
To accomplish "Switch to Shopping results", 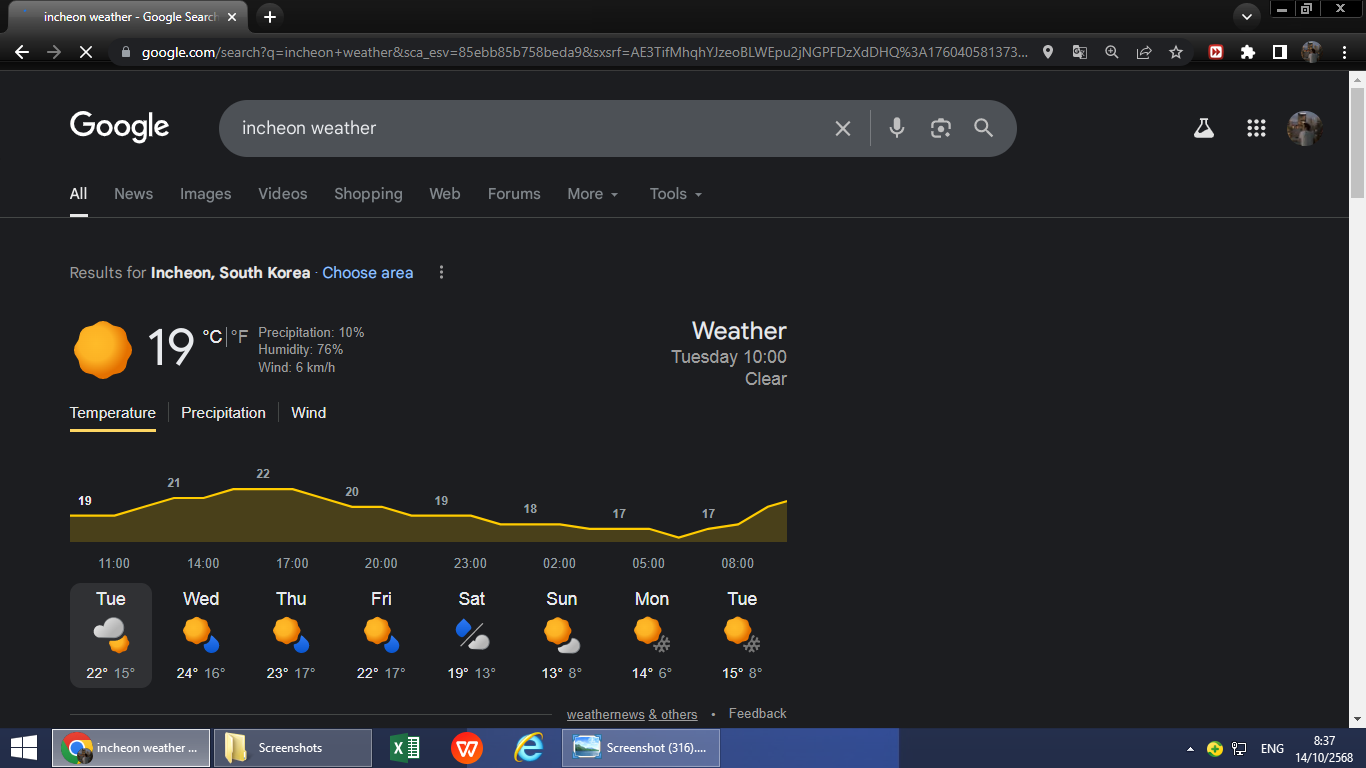I will 368,194.
